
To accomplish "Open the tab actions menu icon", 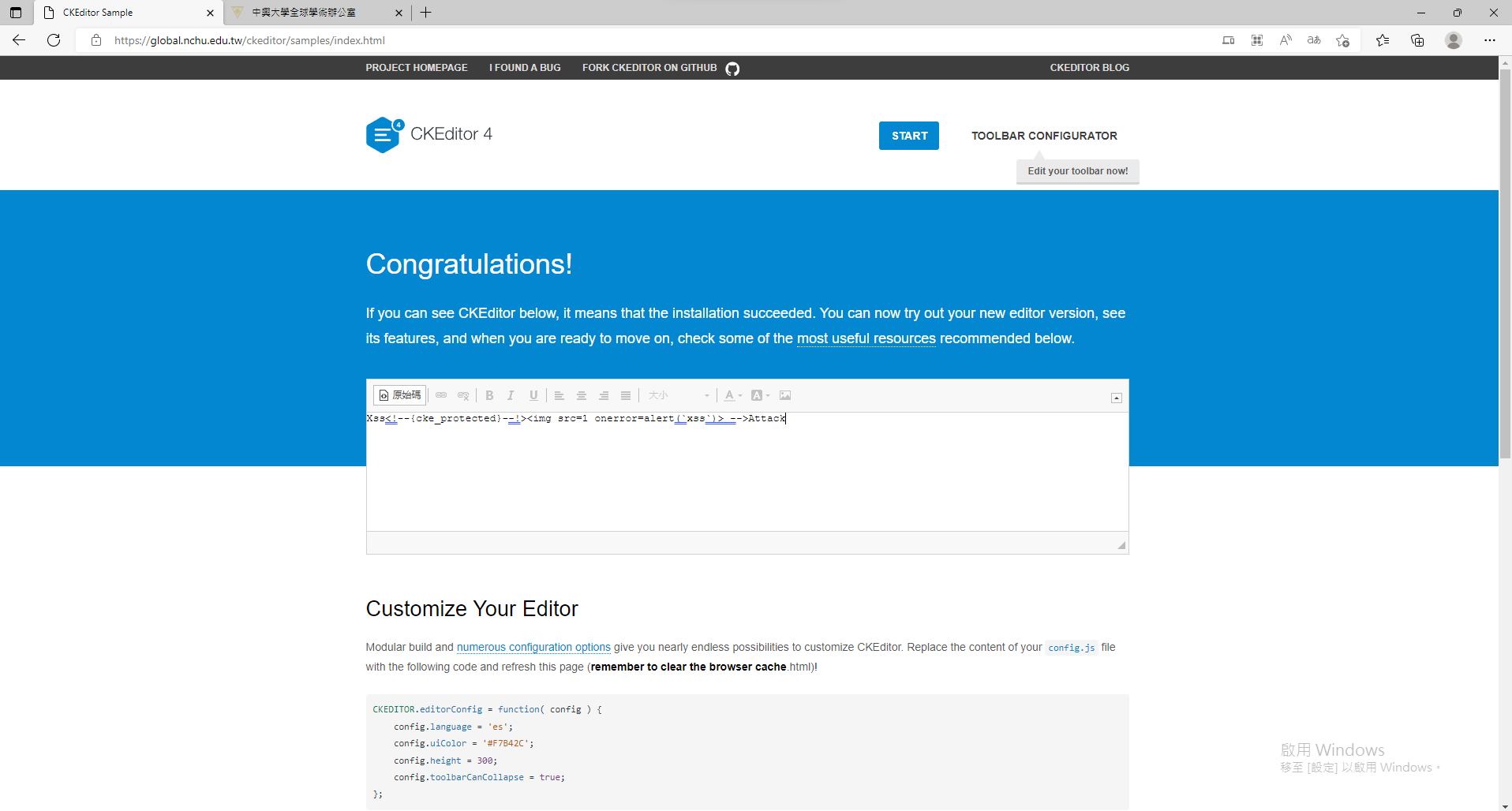I will [x=16, y=13].
